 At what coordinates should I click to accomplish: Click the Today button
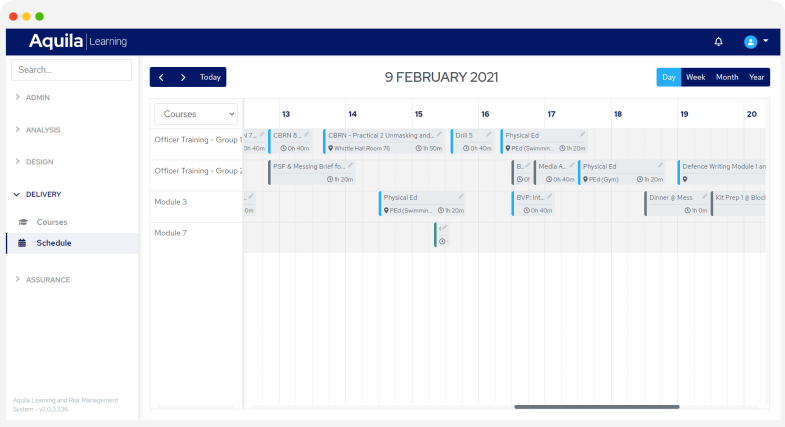tap(210, 77)
